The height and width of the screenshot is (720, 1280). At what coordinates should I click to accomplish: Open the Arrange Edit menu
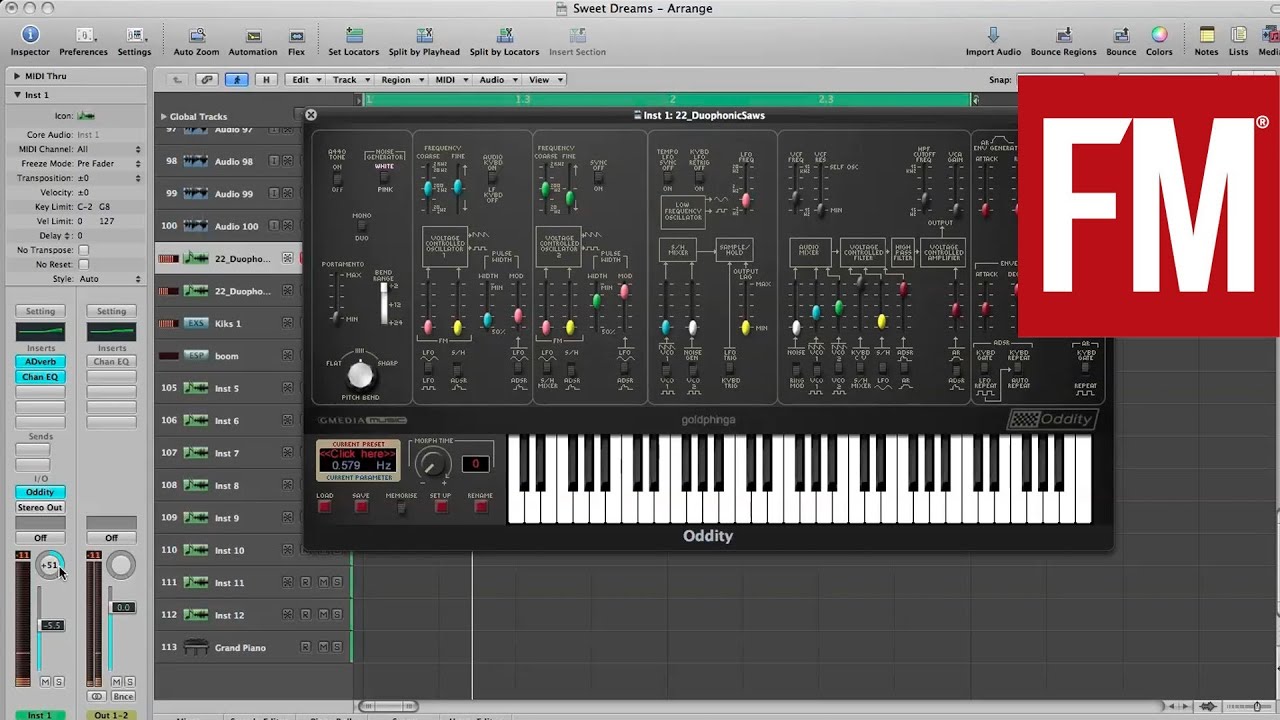click(305, 80)
